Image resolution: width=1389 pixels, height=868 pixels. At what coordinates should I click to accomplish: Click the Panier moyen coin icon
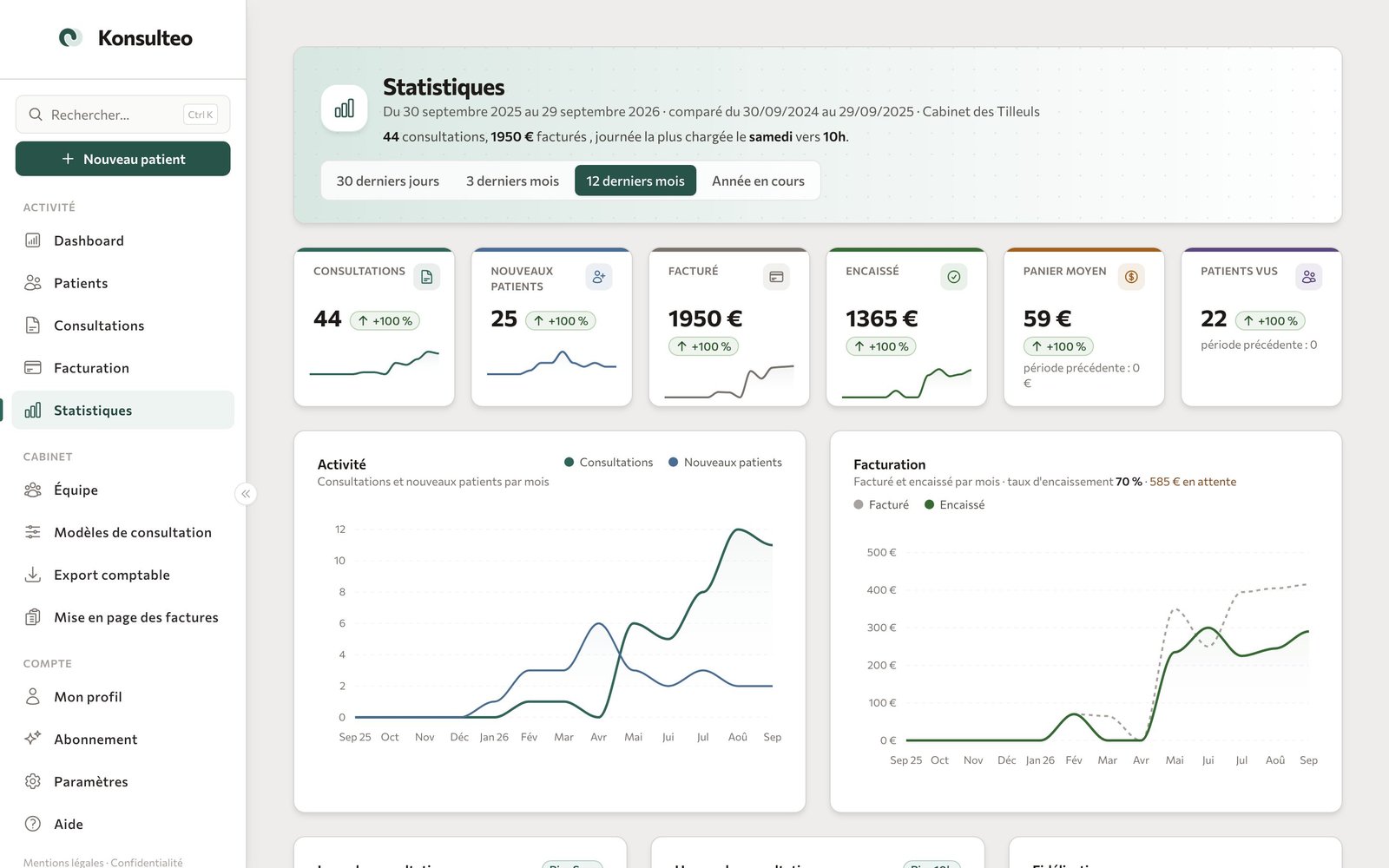(1131, 277)
